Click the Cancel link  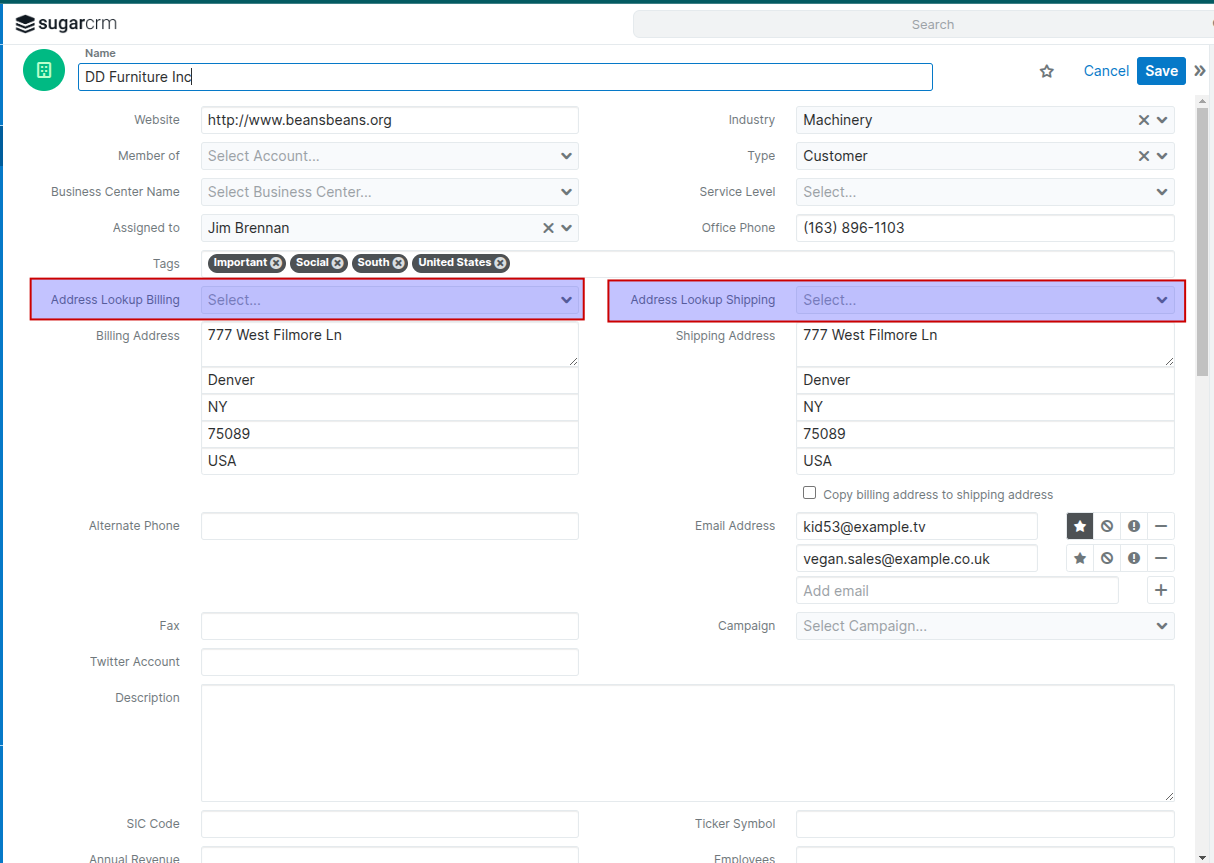pos(1106,71)
